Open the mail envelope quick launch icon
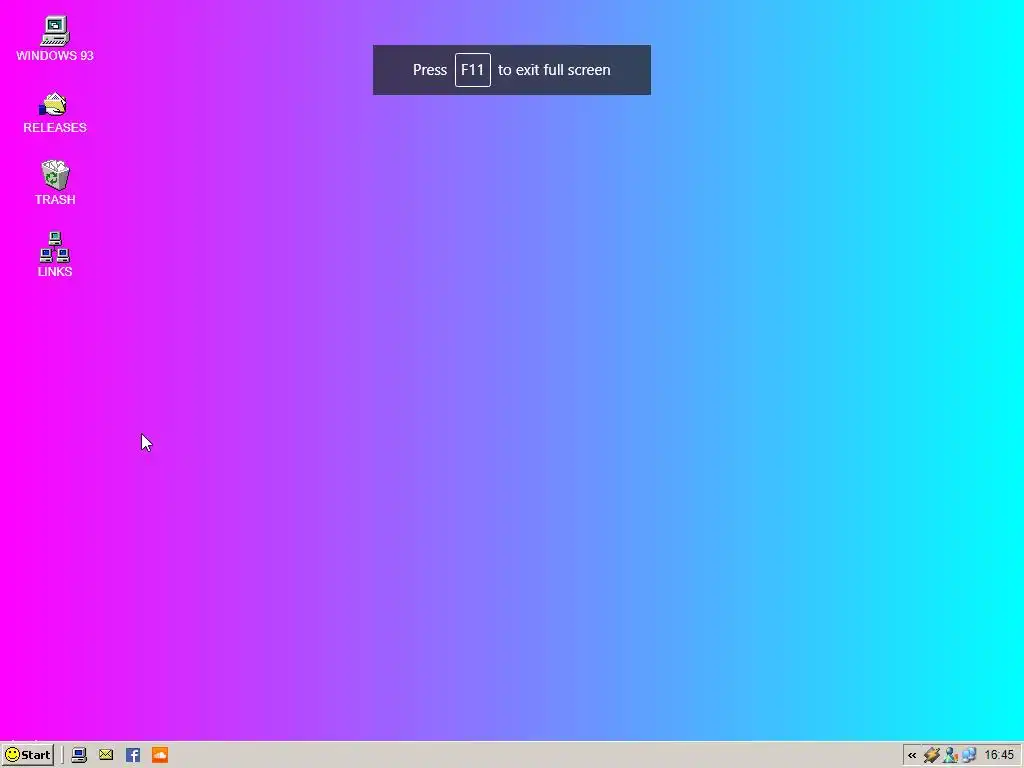The width and height of the screenshot is (1024, 768). 106,755
